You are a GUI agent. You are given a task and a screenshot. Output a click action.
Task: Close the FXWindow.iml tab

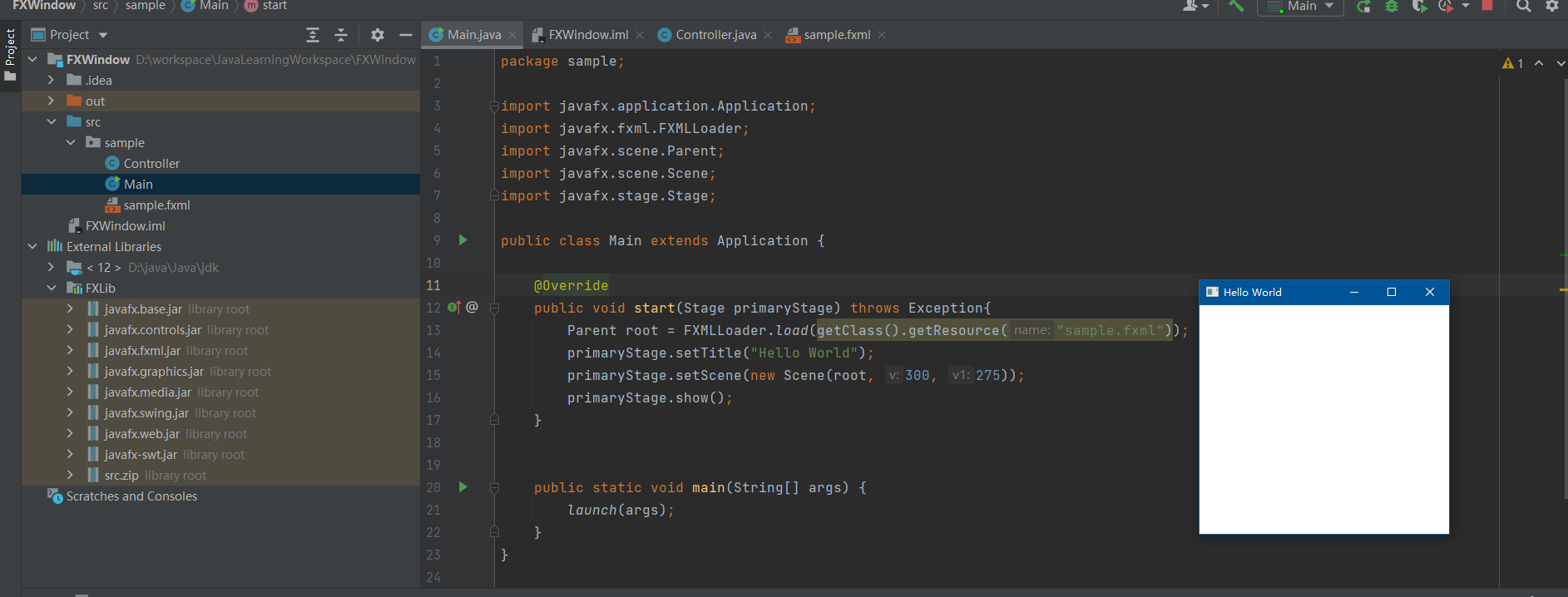(x=640, y=35)
